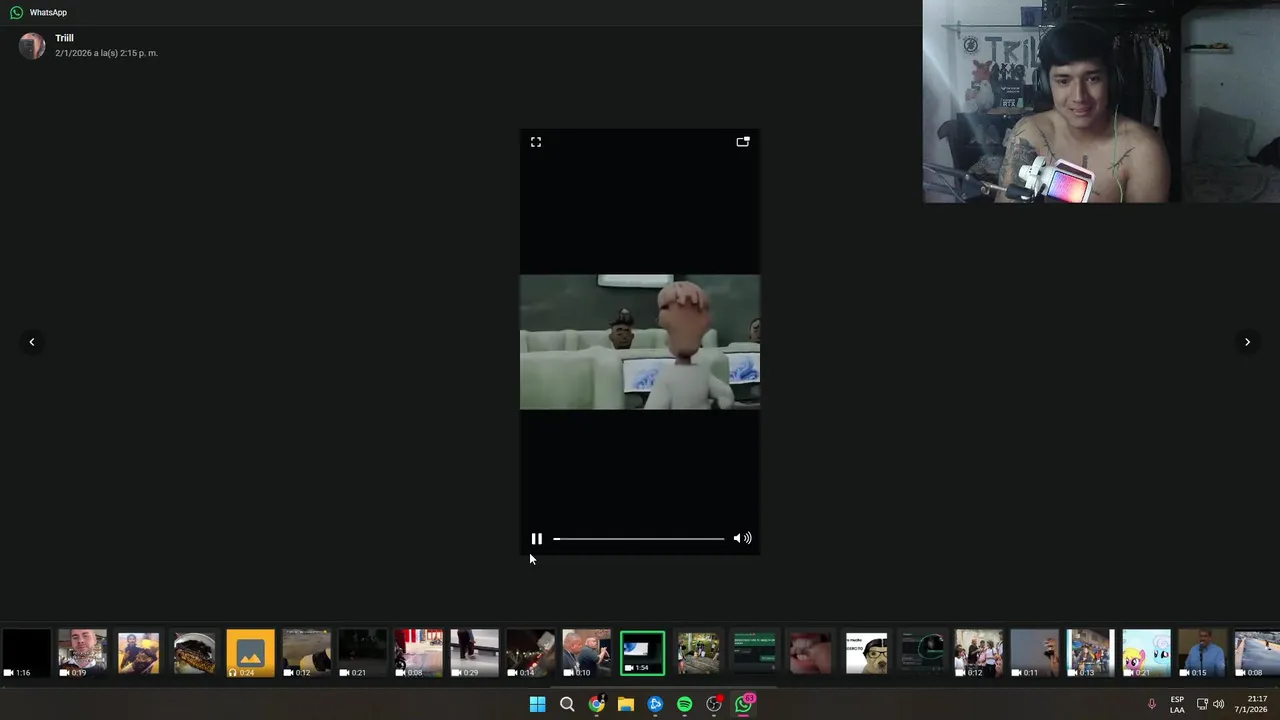Viewport: 1280px width, 720px height.
Task: Go to the previous media item
Action: coord(32,342)
